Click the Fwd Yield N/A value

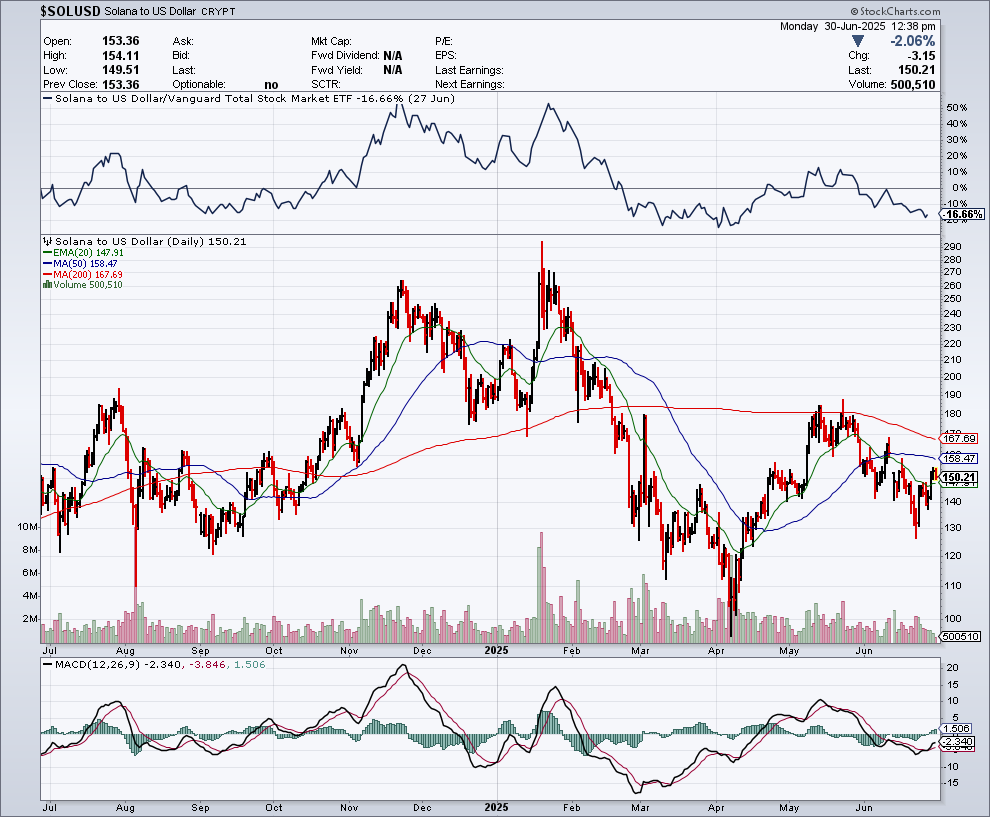point(393,70)
